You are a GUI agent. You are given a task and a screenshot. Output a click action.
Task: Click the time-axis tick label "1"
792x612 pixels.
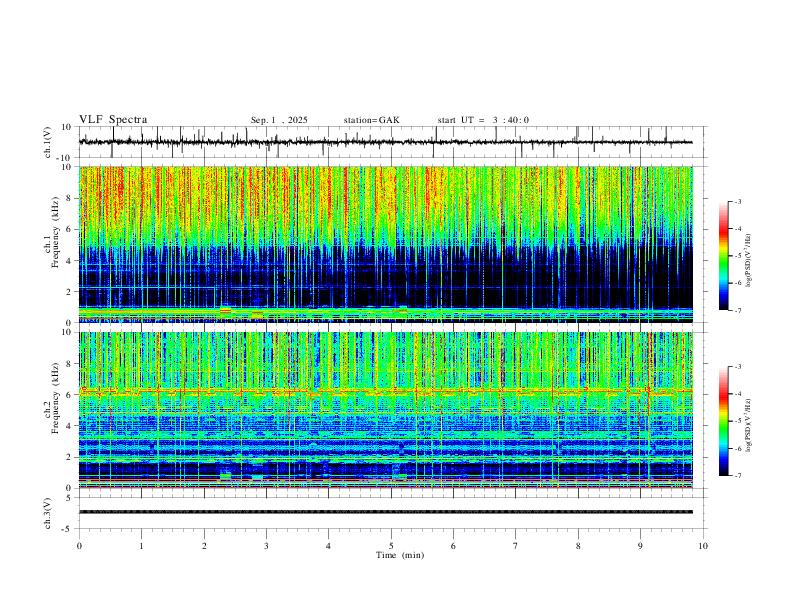coord(141,546)
